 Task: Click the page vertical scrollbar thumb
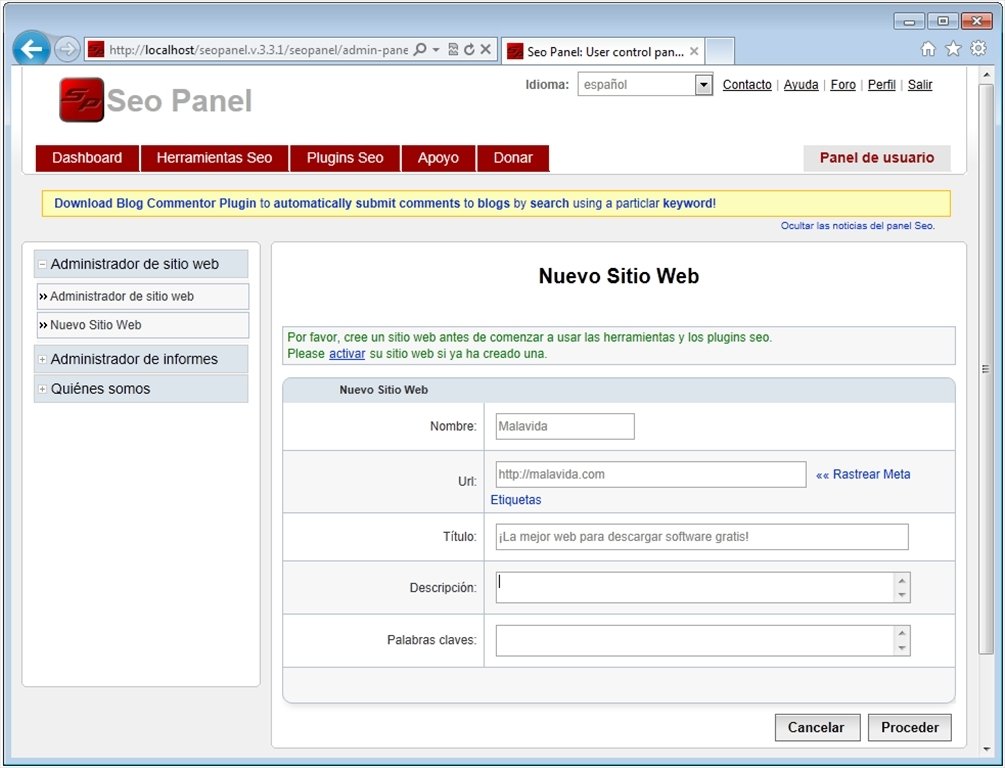click(x=986, y=369)
